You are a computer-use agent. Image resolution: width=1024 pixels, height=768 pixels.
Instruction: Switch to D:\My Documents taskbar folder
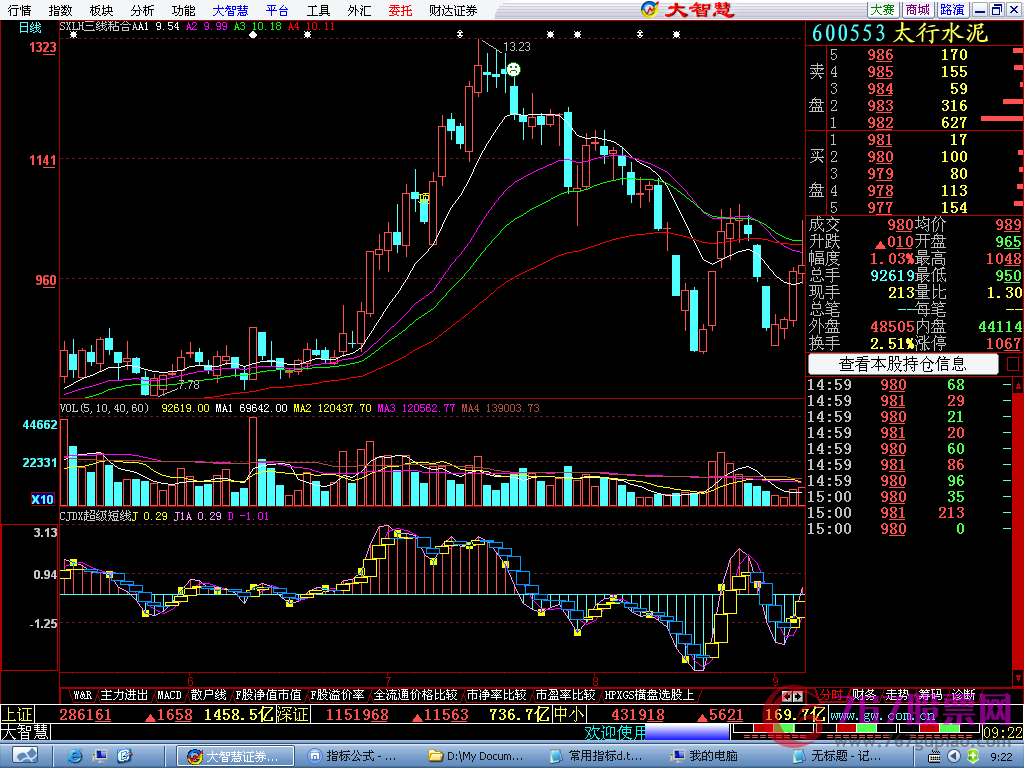coord(478,756)
